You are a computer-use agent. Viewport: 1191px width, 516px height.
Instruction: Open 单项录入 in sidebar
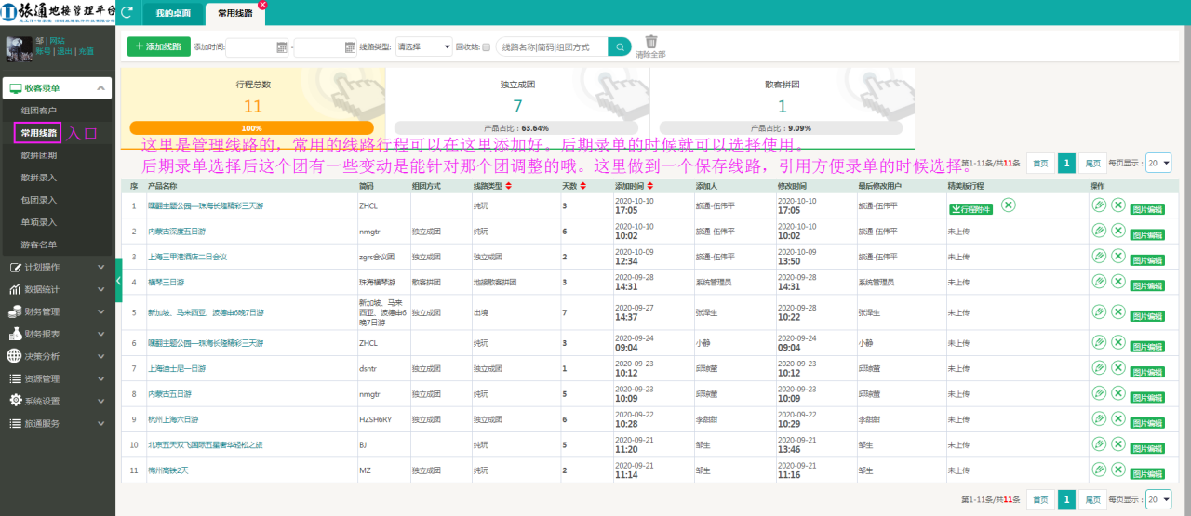[x=39, y=223]
